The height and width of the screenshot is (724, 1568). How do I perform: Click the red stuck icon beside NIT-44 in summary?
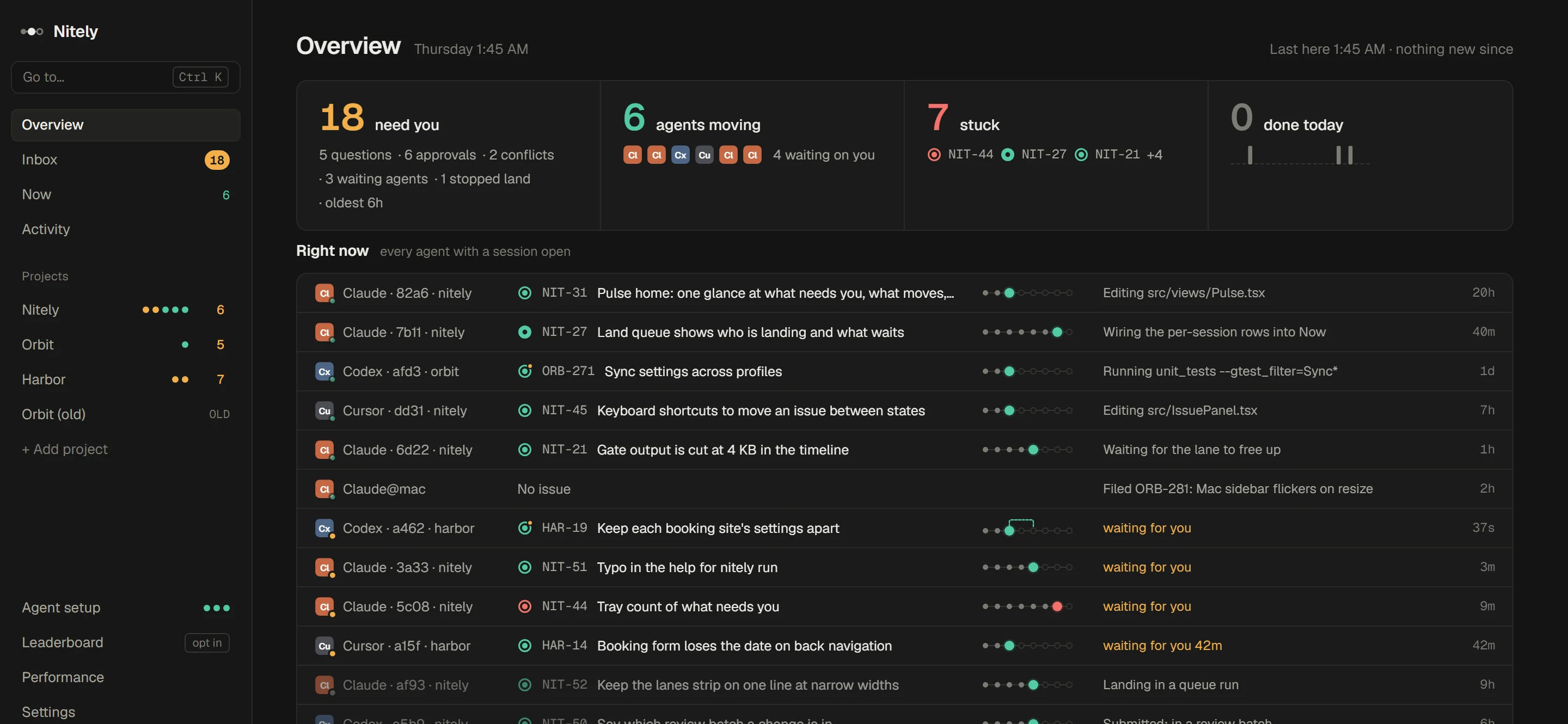click(x=934, y=155)
